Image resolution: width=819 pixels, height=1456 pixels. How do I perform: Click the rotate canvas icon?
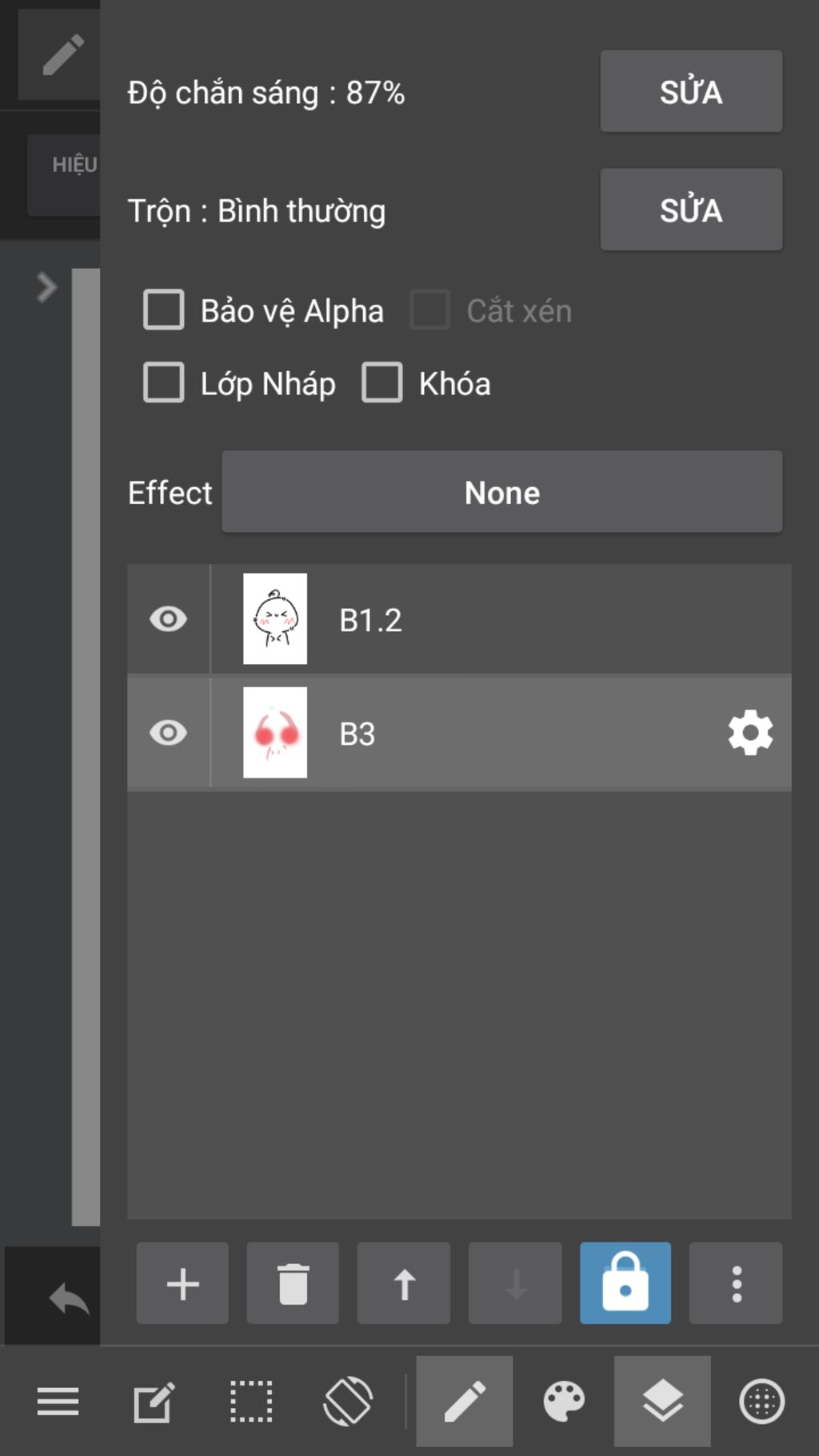[348, 1402]
